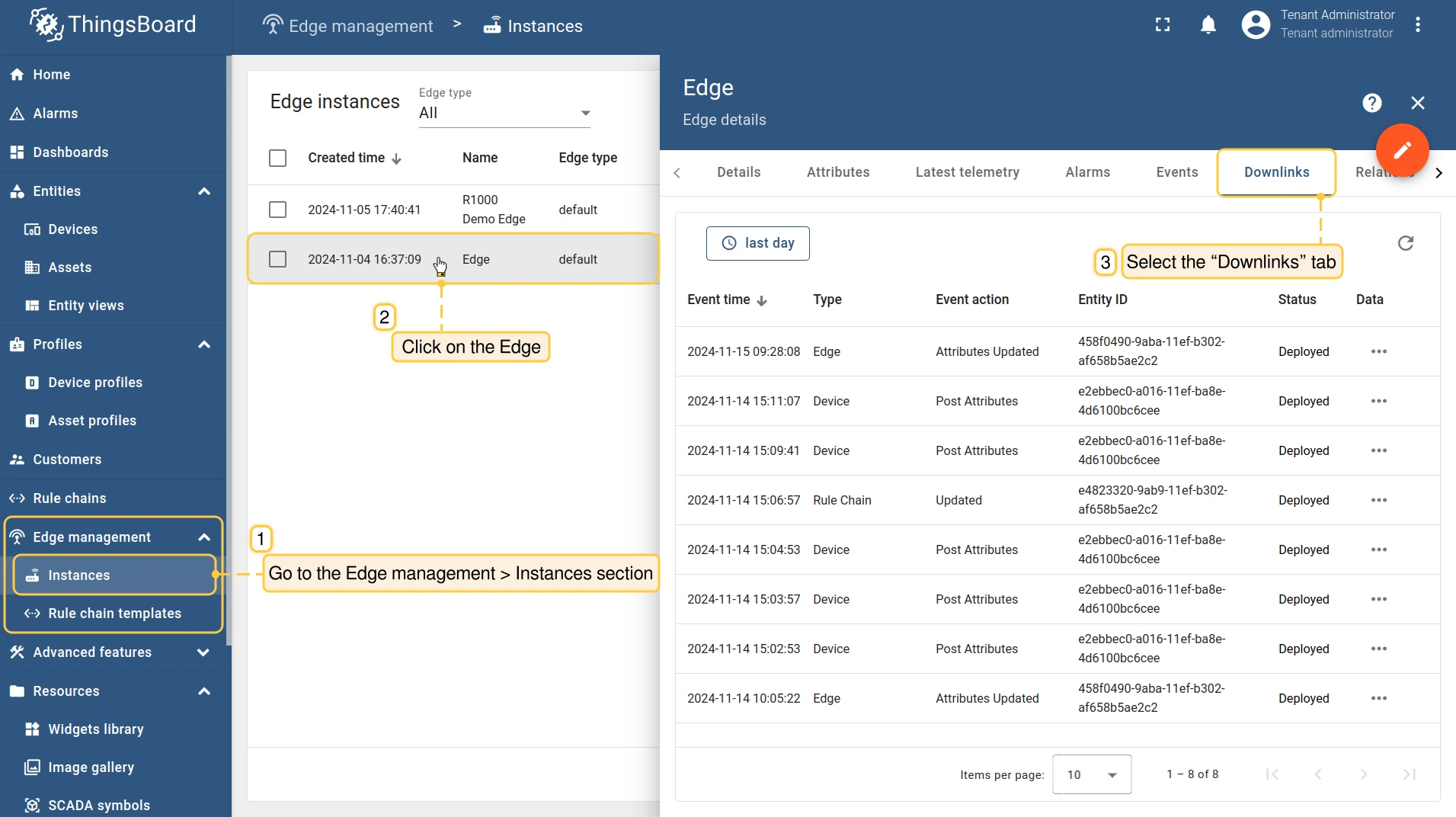Select the R1000 Demo Edge checkbox
The height and width of the screenshot is (817, 1456).
click(x=278, y=210)
